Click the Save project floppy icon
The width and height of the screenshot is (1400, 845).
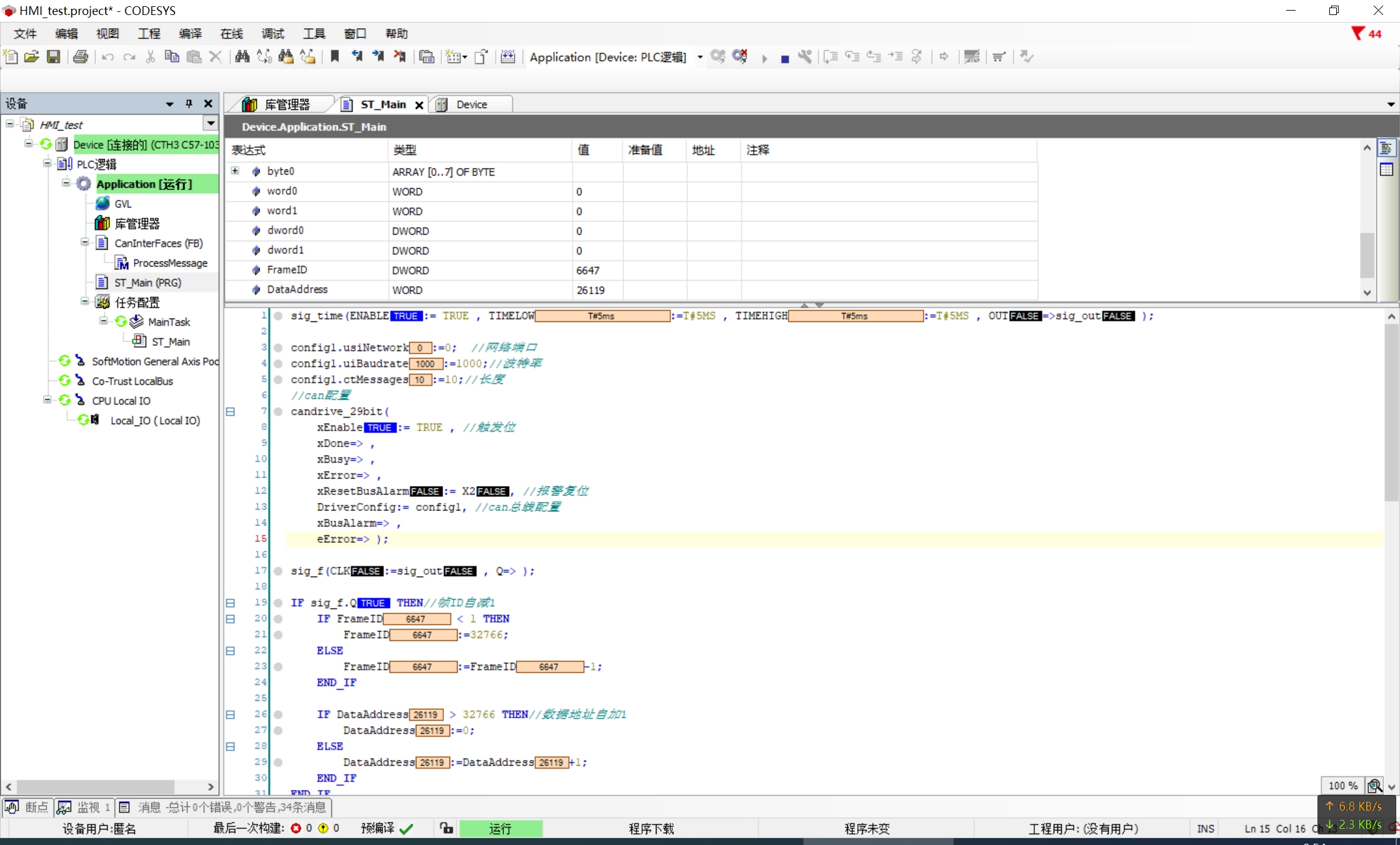pyautogui.click(x=54, y=57)
